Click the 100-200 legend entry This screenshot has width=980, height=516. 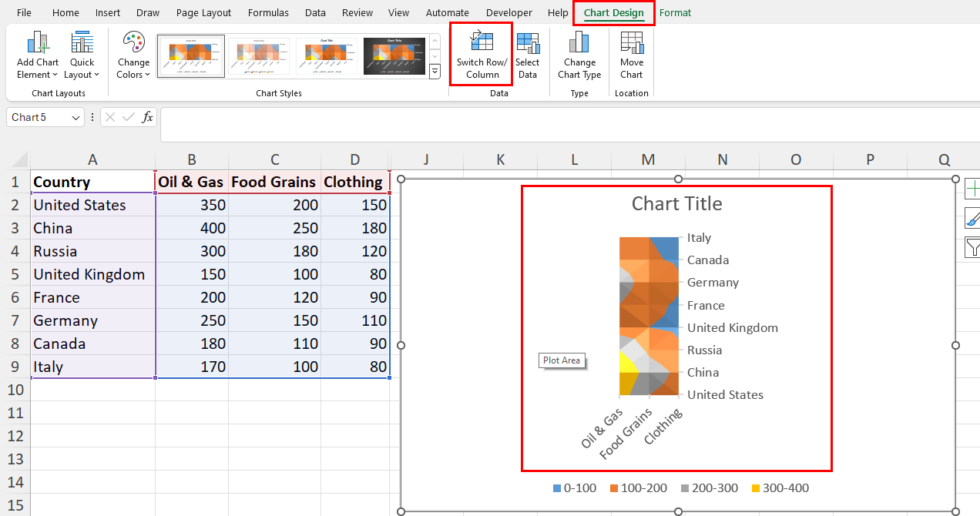pos(639,488)
